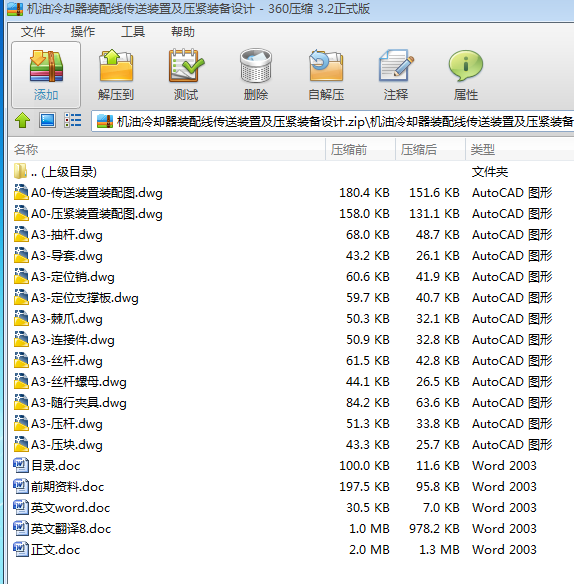The width and height of the screenshot is (574, 584).
Task: Select the .. (上级目录) row text
Action: point(64,172)
